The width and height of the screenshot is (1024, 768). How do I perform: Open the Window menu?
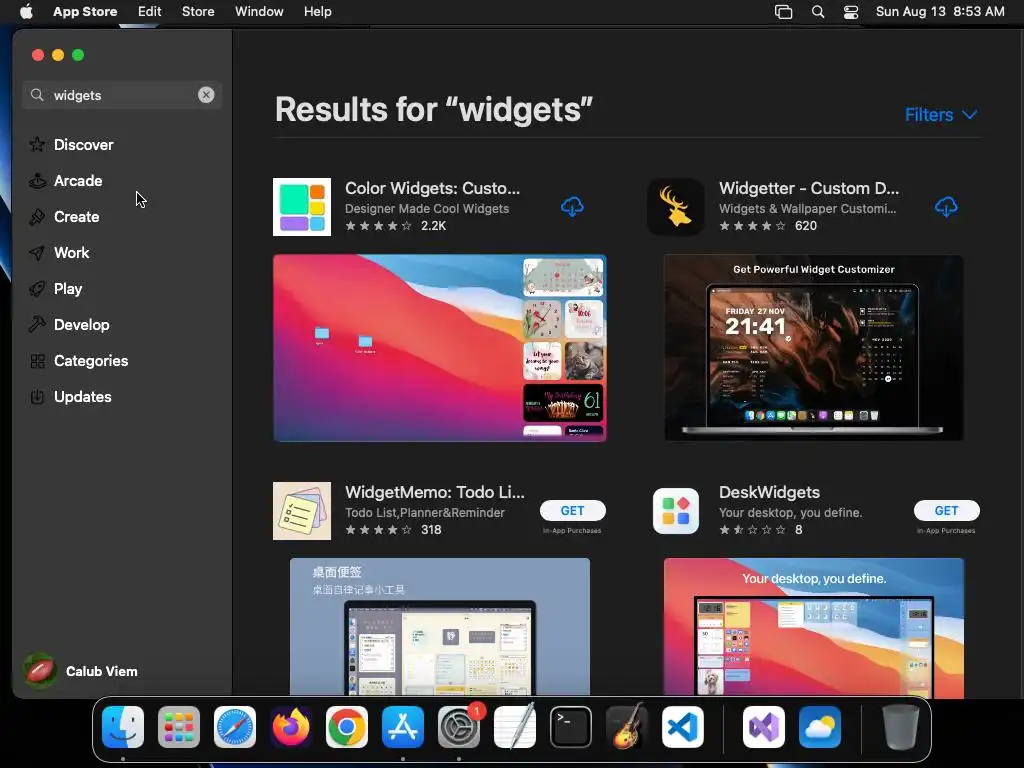[259, 12]
